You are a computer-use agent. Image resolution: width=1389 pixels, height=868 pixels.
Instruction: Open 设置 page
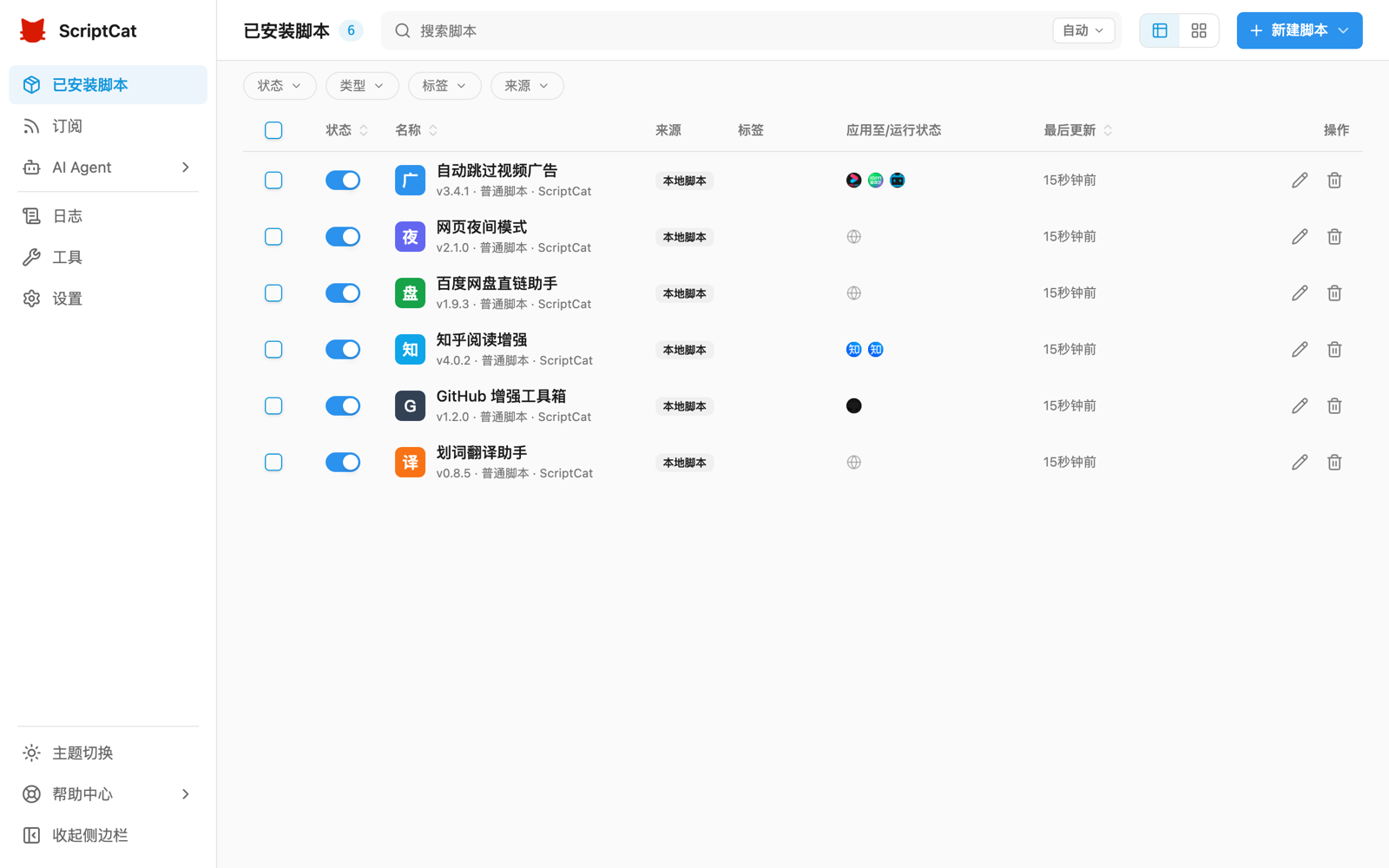108,299
